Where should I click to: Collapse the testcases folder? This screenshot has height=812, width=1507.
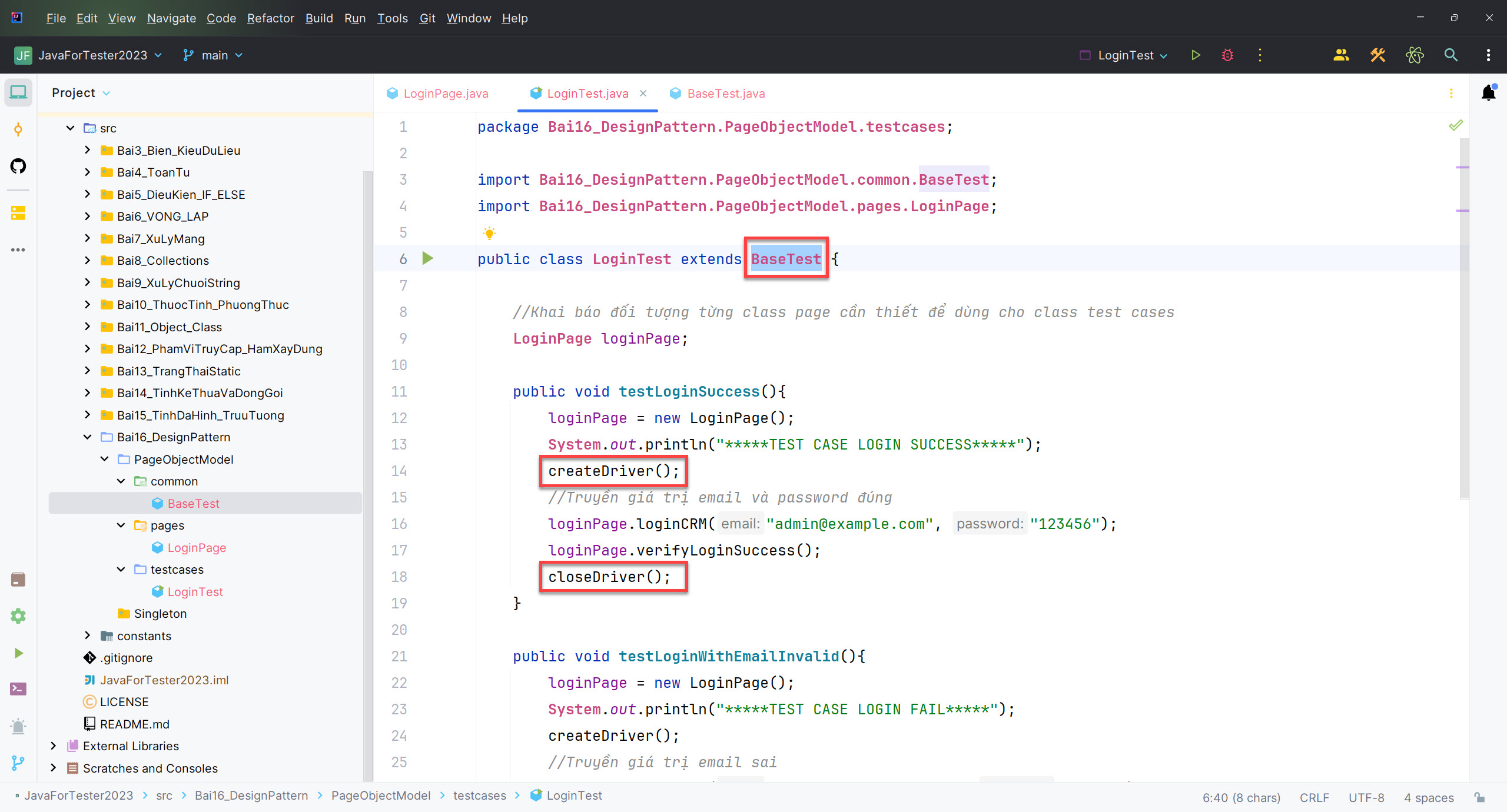click(121, 570)
